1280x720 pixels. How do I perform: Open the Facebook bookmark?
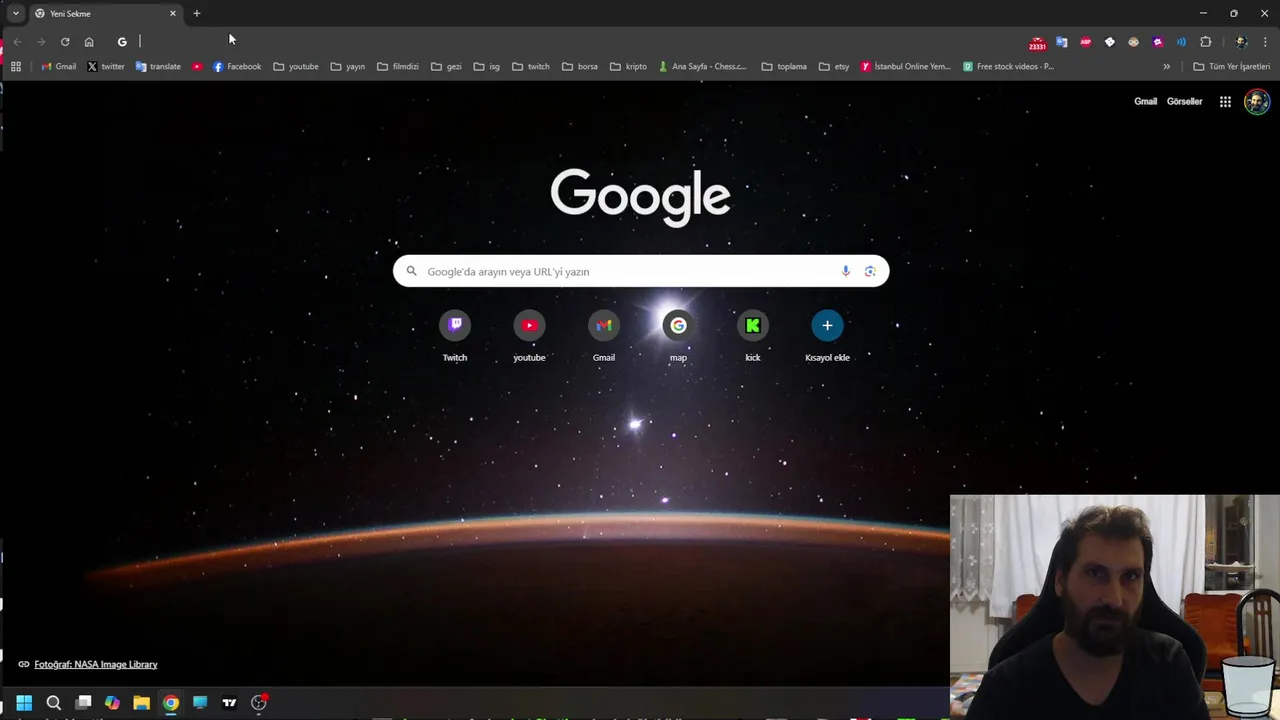tap(237, 67)
